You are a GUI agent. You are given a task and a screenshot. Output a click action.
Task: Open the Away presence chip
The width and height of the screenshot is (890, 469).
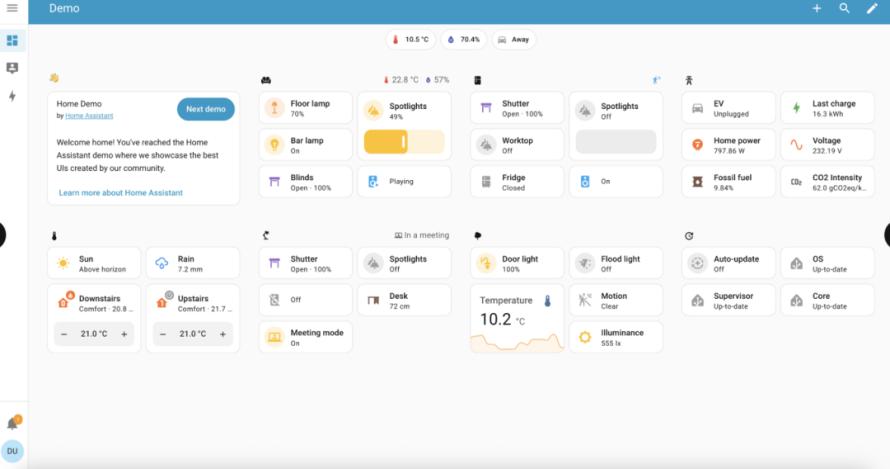[514, 40]
